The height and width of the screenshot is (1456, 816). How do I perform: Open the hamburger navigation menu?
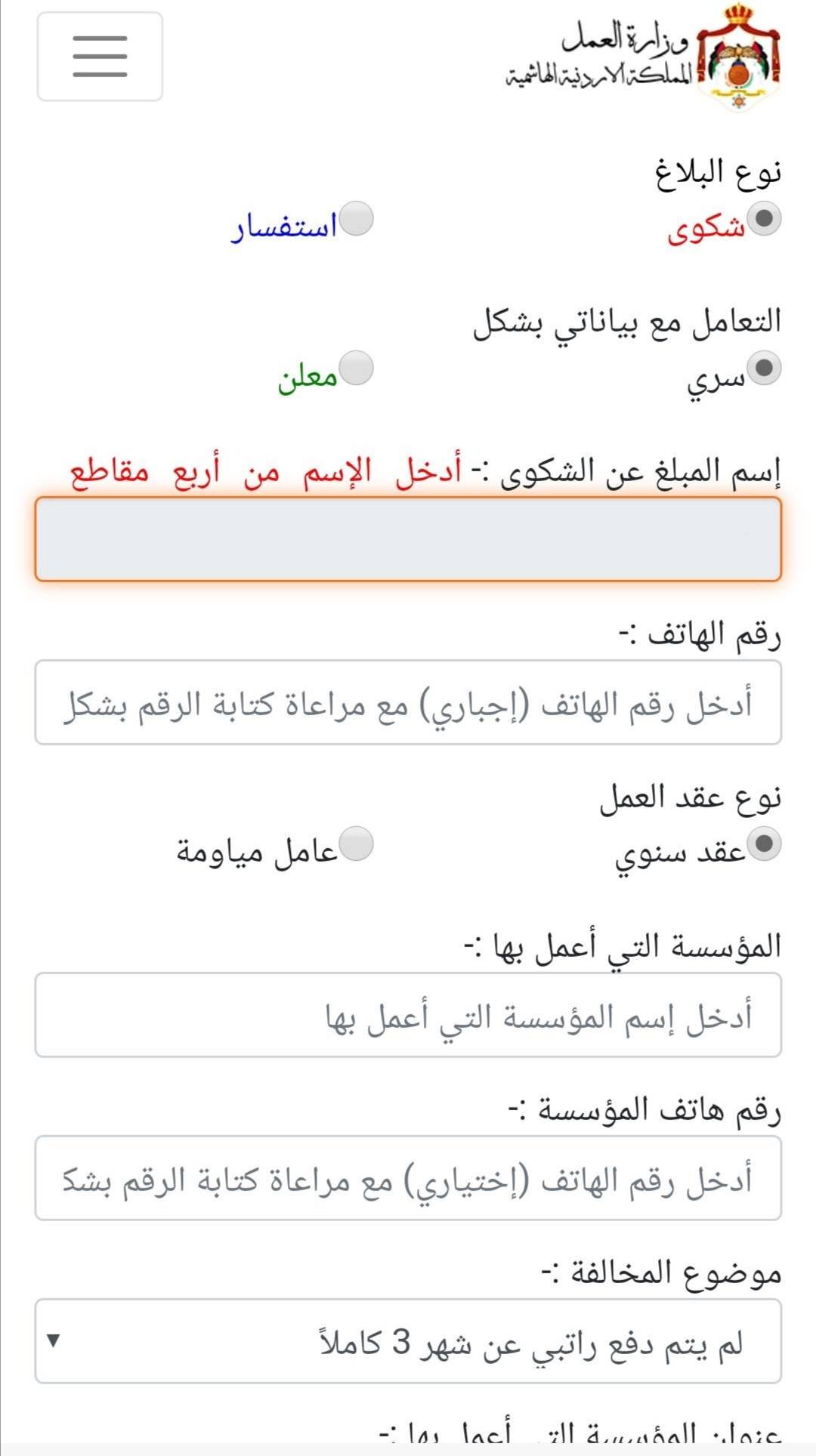pos(100,57)
